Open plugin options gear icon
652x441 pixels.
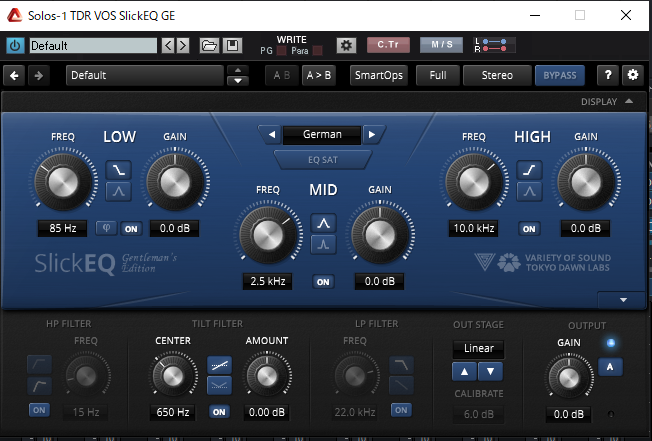pyautogui.click(x=633, y=75)
